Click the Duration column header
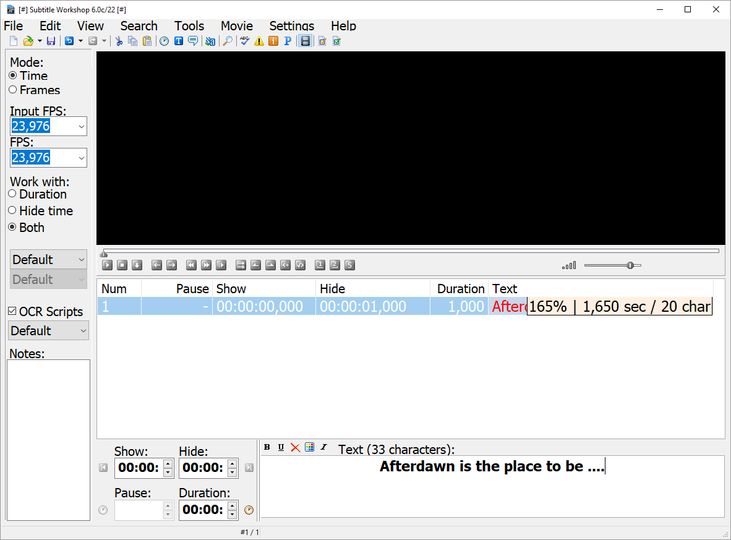 click(x=460, y=289)
